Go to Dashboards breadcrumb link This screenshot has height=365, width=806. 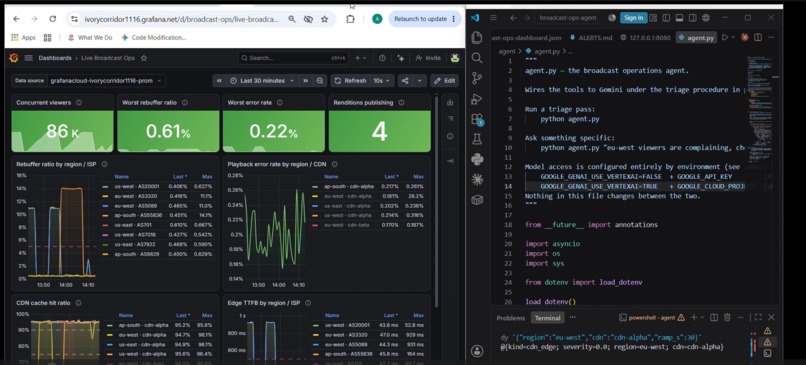click(x=55, y=58)
